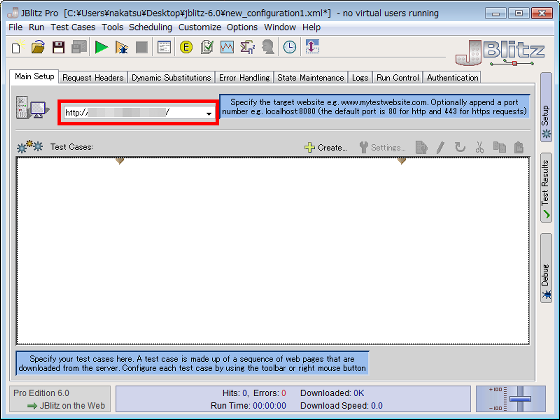Open the File menu
Image resolution: width=560 pixels, height=420 pixels.
coord(15,27)
